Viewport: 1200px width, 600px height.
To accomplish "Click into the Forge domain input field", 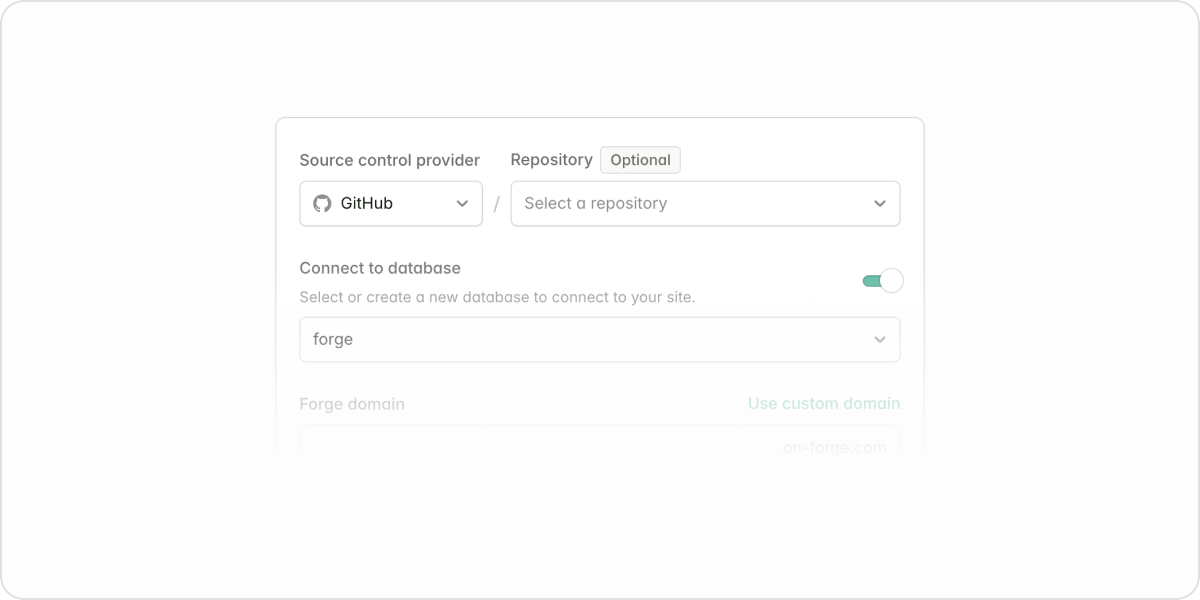I will pyautogui.click(x=530, y=447).
